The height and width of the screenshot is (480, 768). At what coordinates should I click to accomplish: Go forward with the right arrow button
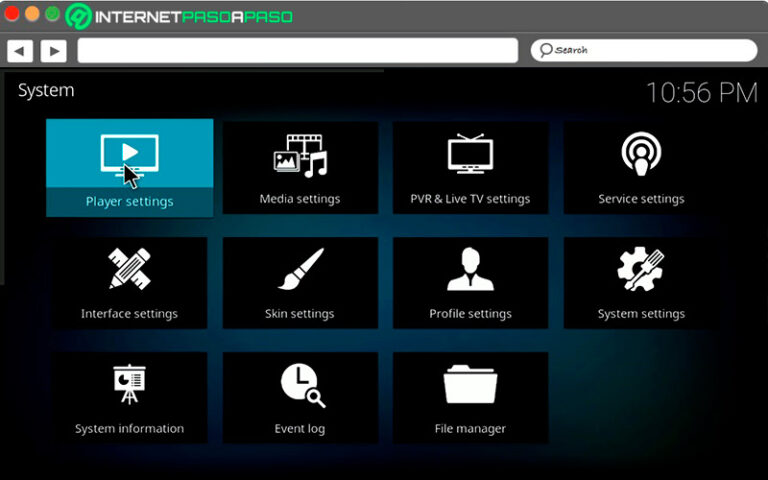[52, 50]
